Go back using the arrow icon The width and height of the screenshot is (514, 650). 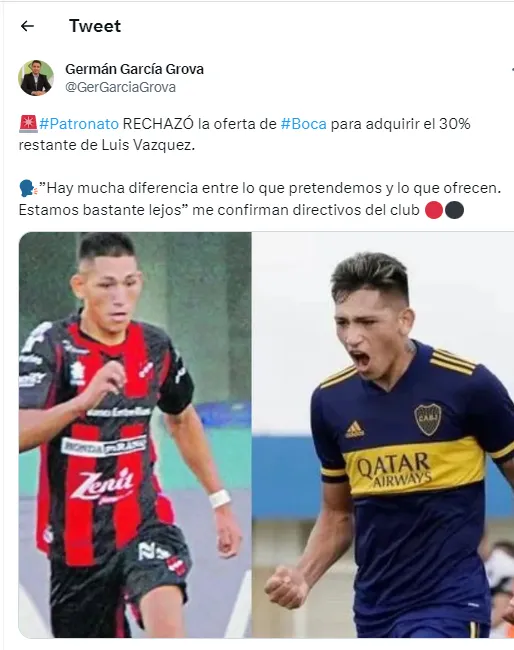[x=27, y=26]
